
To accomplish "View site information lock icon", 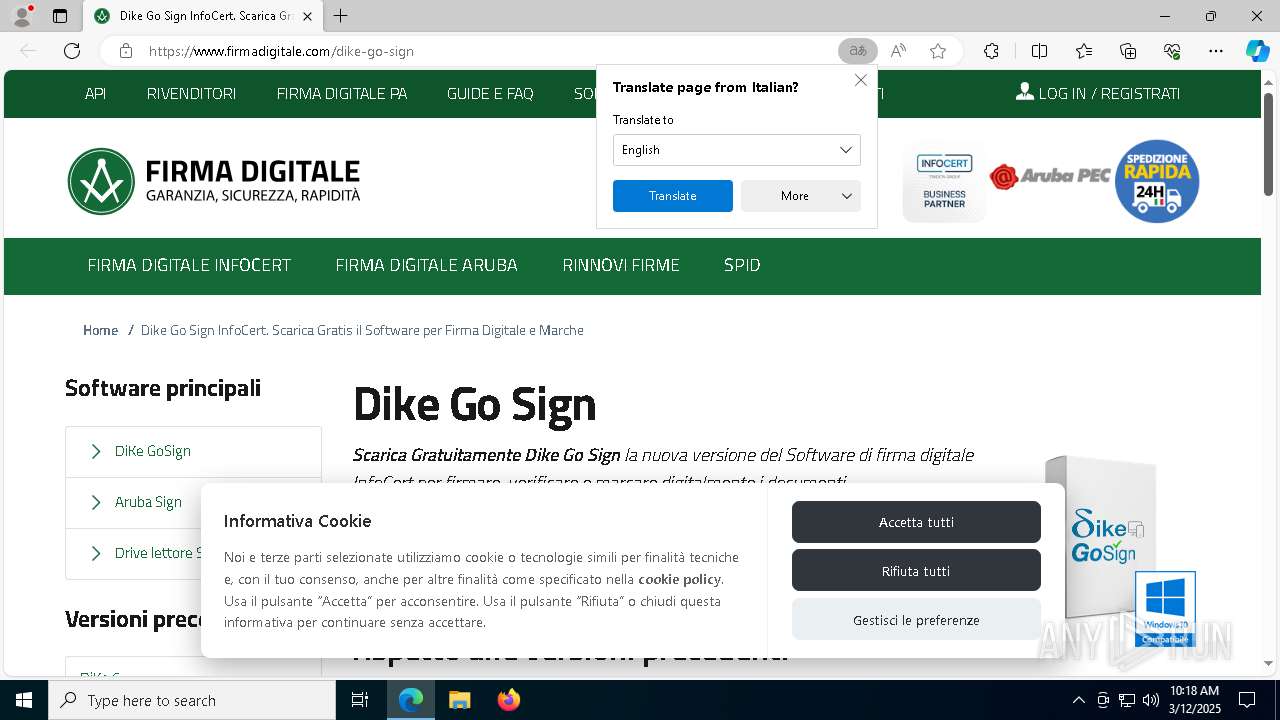I will (x=126, y=51).
